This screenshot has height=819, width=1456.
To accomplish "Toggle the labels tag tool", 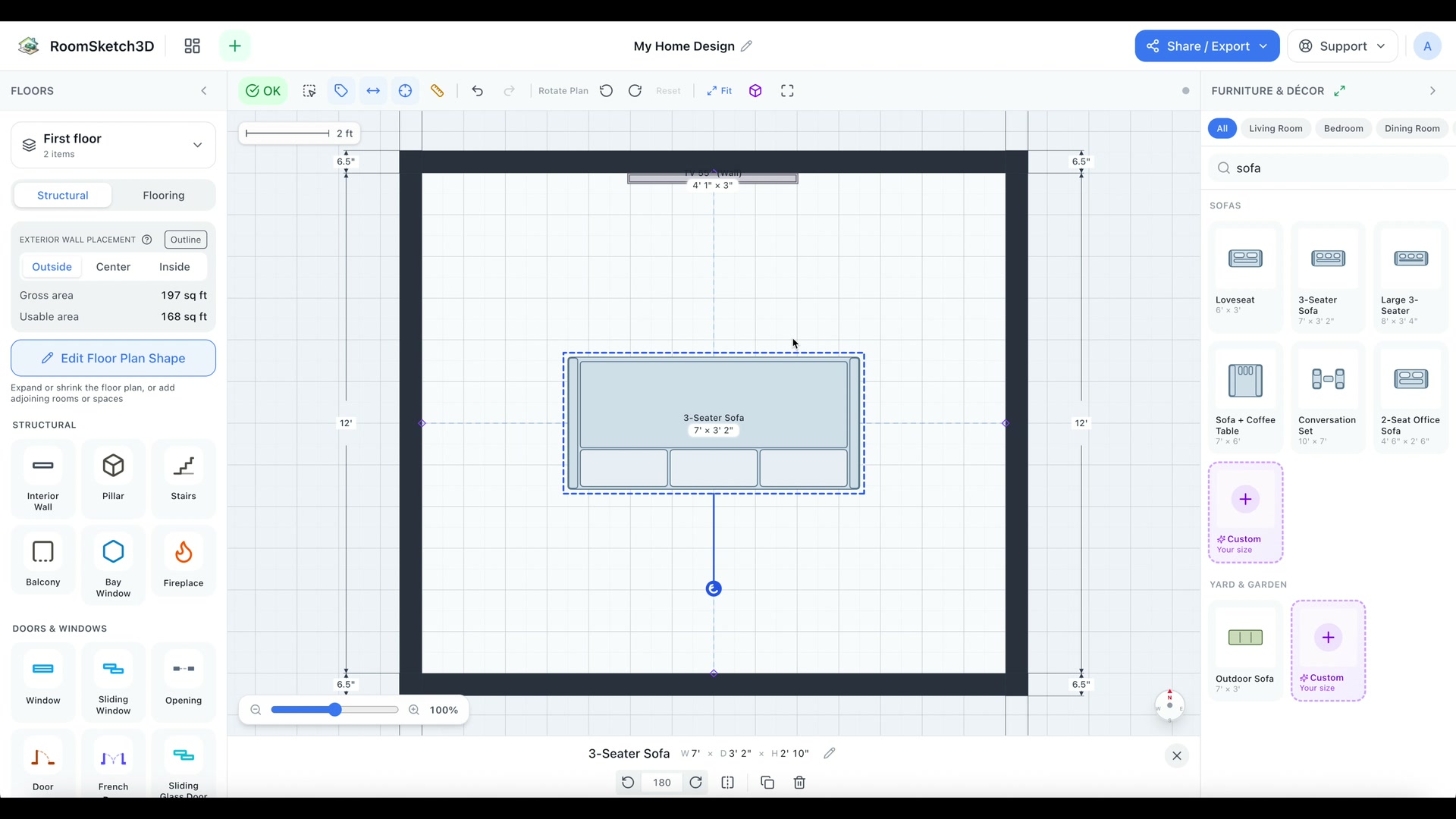I will pyautogui.click(x=341, y=91).
